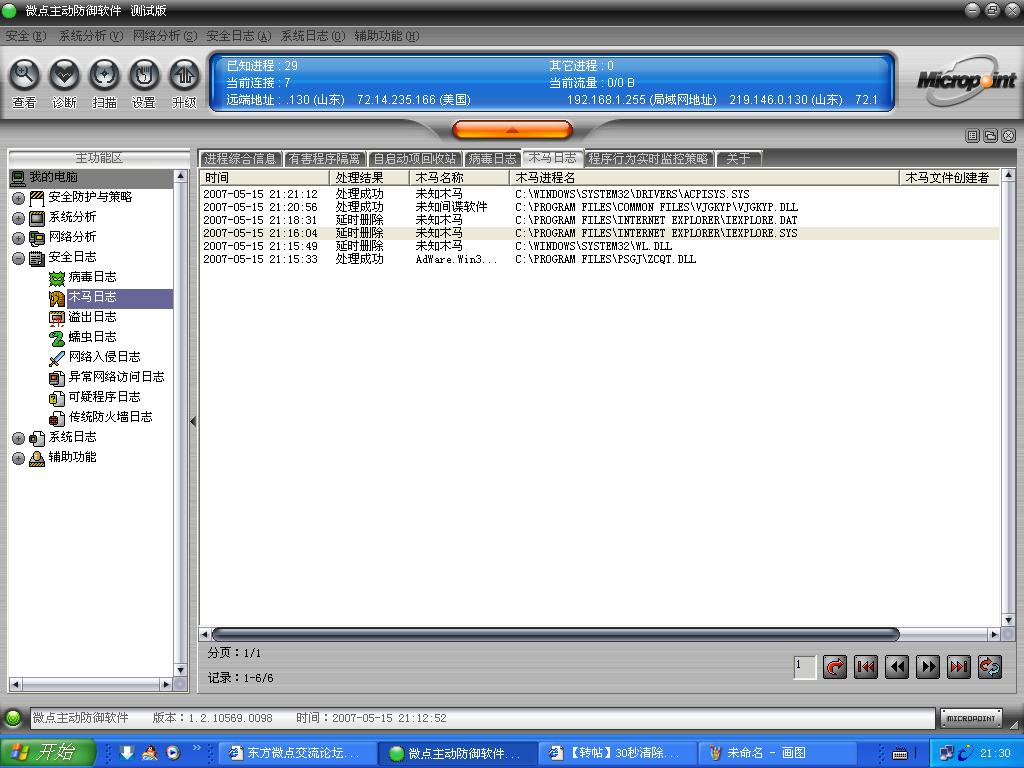Click the green status icon in the status bar
The height and width of the screenshot is (768, 1024).
[13, 718]
